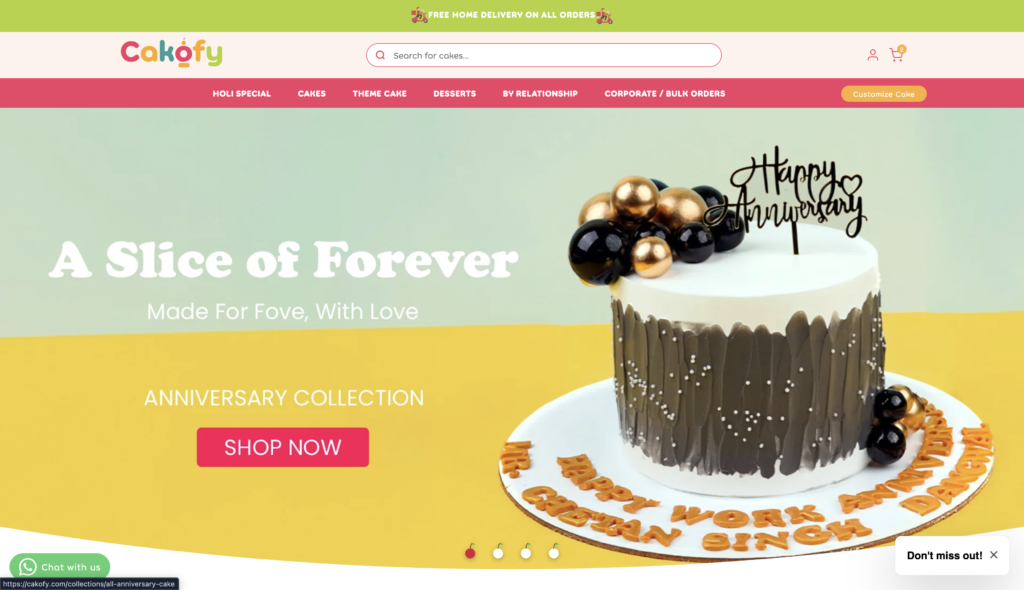Expand the Theme Cake menu
The width and height of the screenshot is (1024, 590).
[x=379, y=93]
